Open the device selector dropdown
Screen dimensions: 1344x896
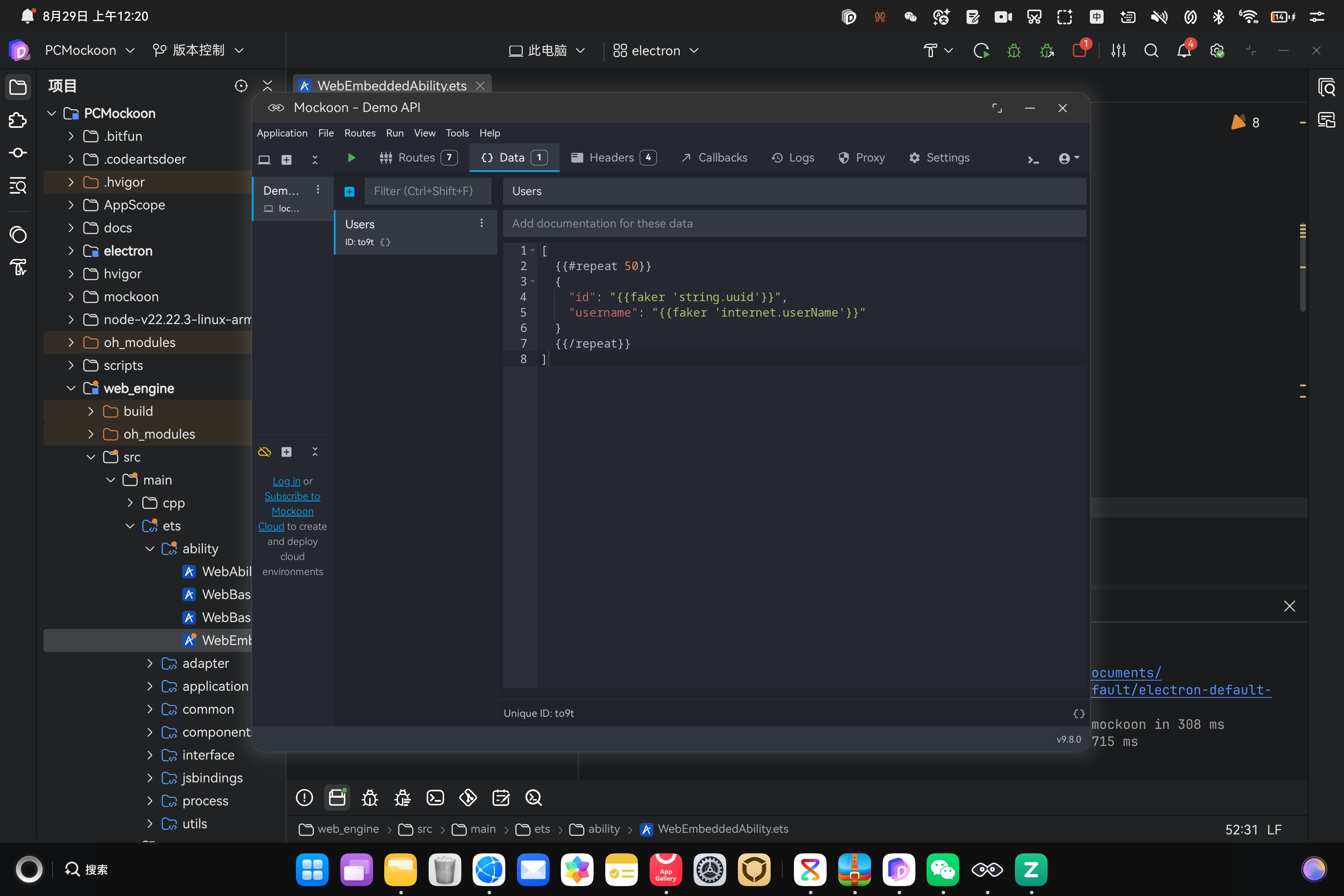[547, 51]
